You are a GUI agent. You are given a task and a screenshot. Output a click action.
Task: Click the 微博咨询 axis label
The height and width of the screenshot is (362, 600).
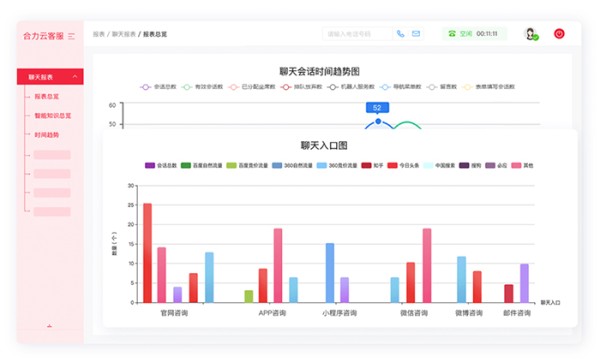(469, 313)
